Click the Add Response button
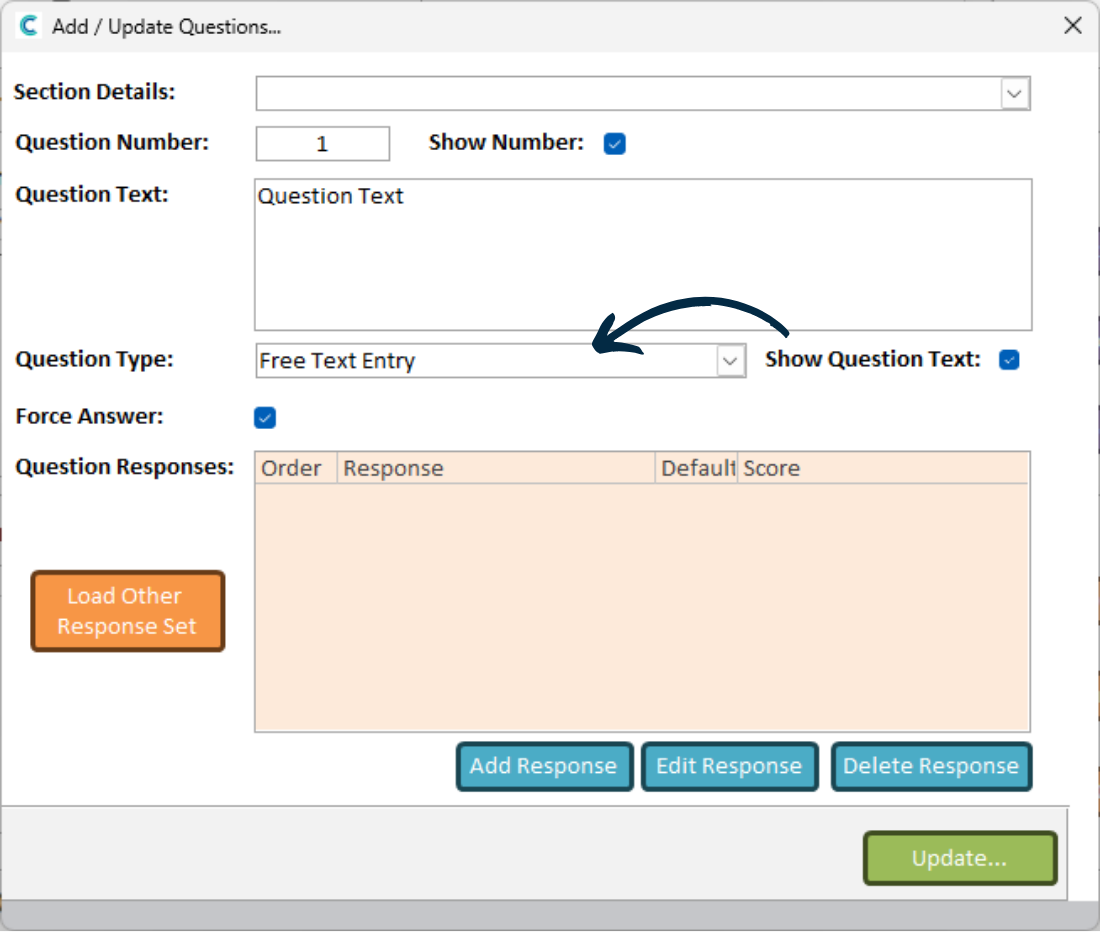The width and height of the screenshot is (1100, 934). (x=544, y=767)
